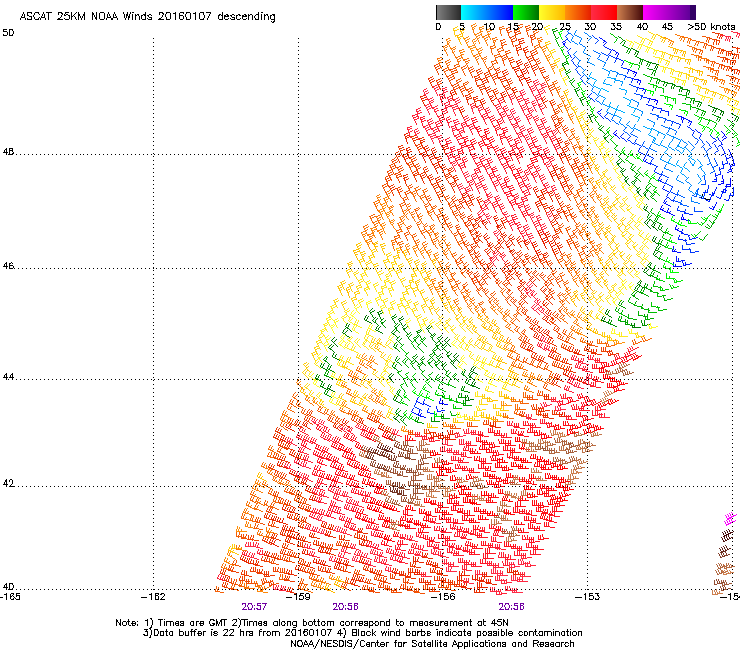Click the cyan 5-10 knots legend swatch
Viewport: 740px width, 650px height.
point(474,12)
